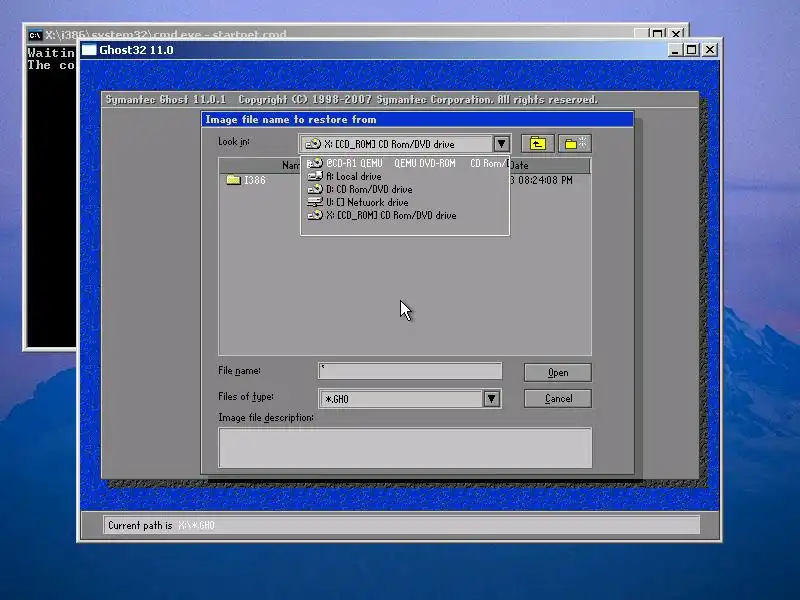Click the File name input field

[x=410, y=371]
